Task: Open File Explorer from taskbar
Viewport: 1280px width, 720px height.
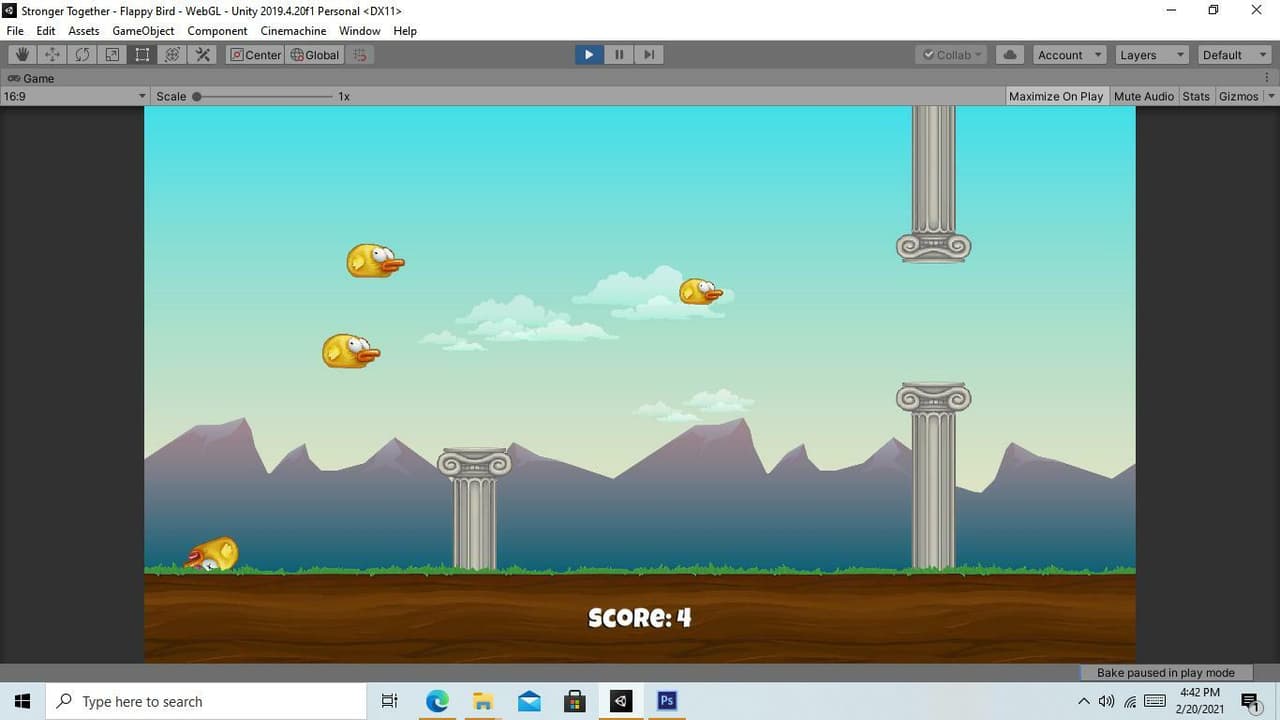Action: 483,701
